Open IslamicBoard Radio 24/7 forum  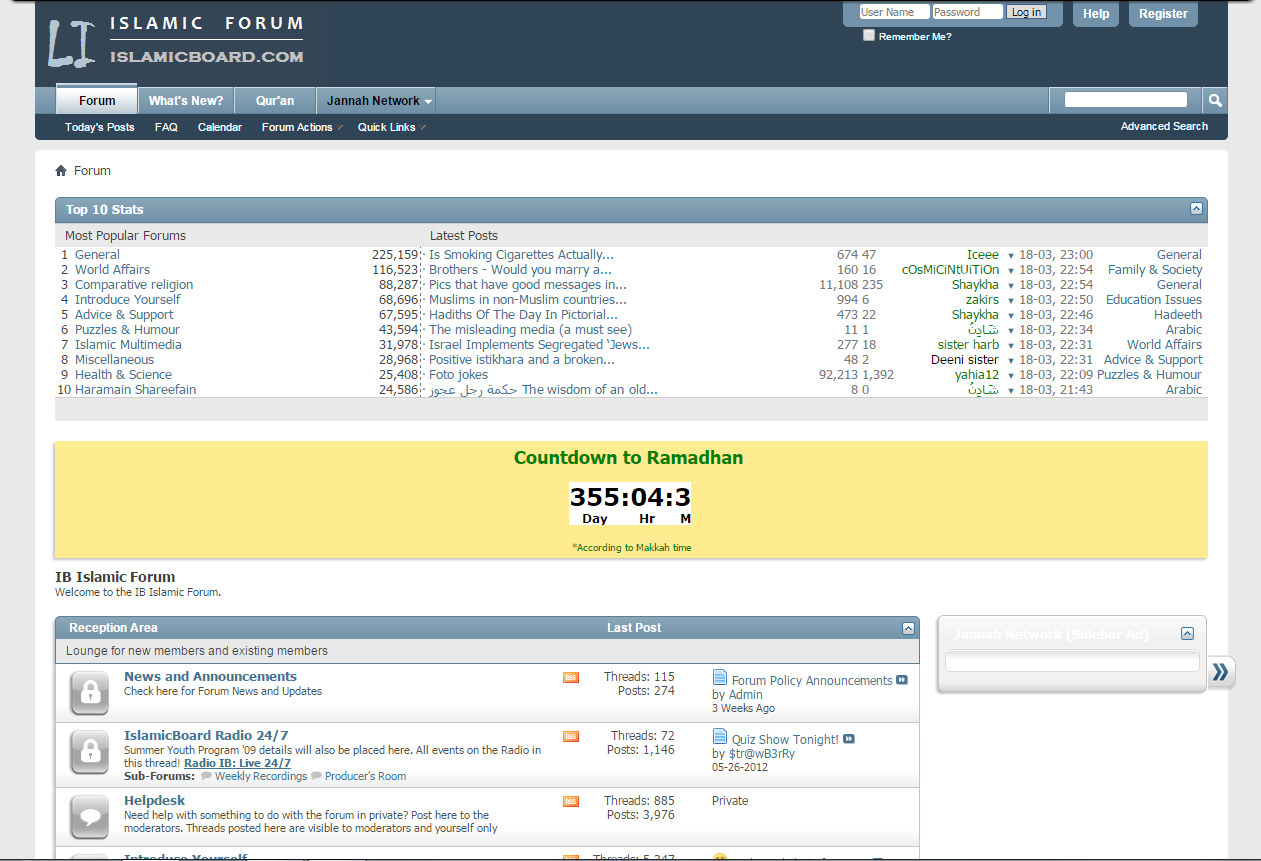tap(206, 735)
